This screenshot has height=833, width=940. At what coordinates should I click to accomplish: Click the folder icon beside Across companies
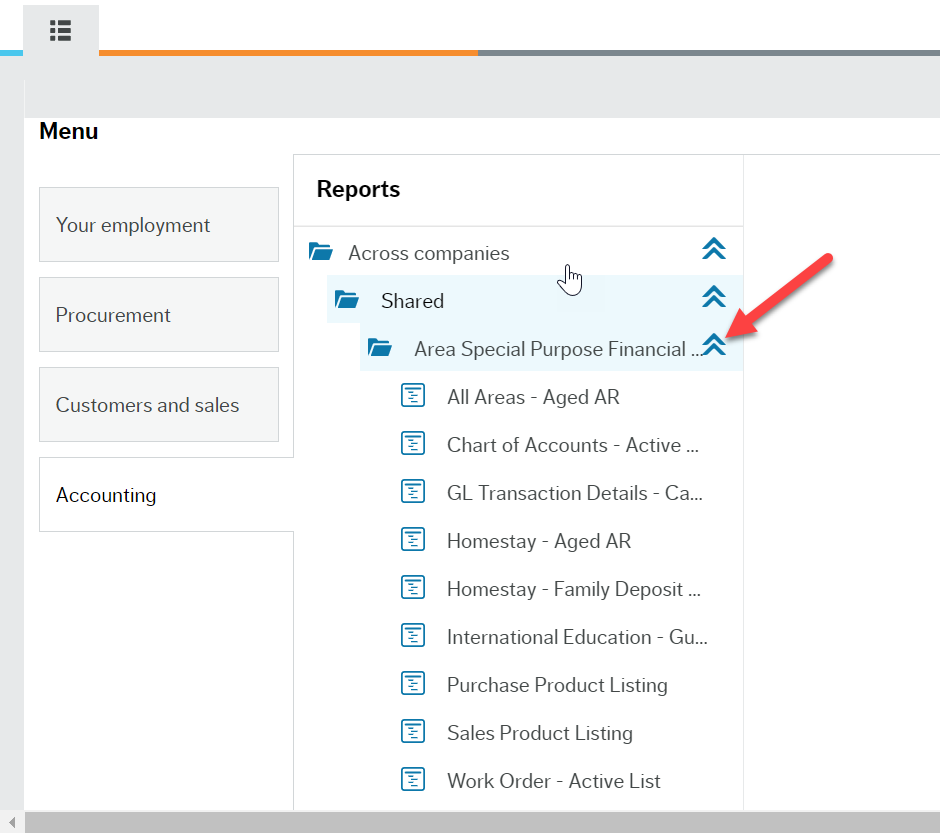click(319, 251)
